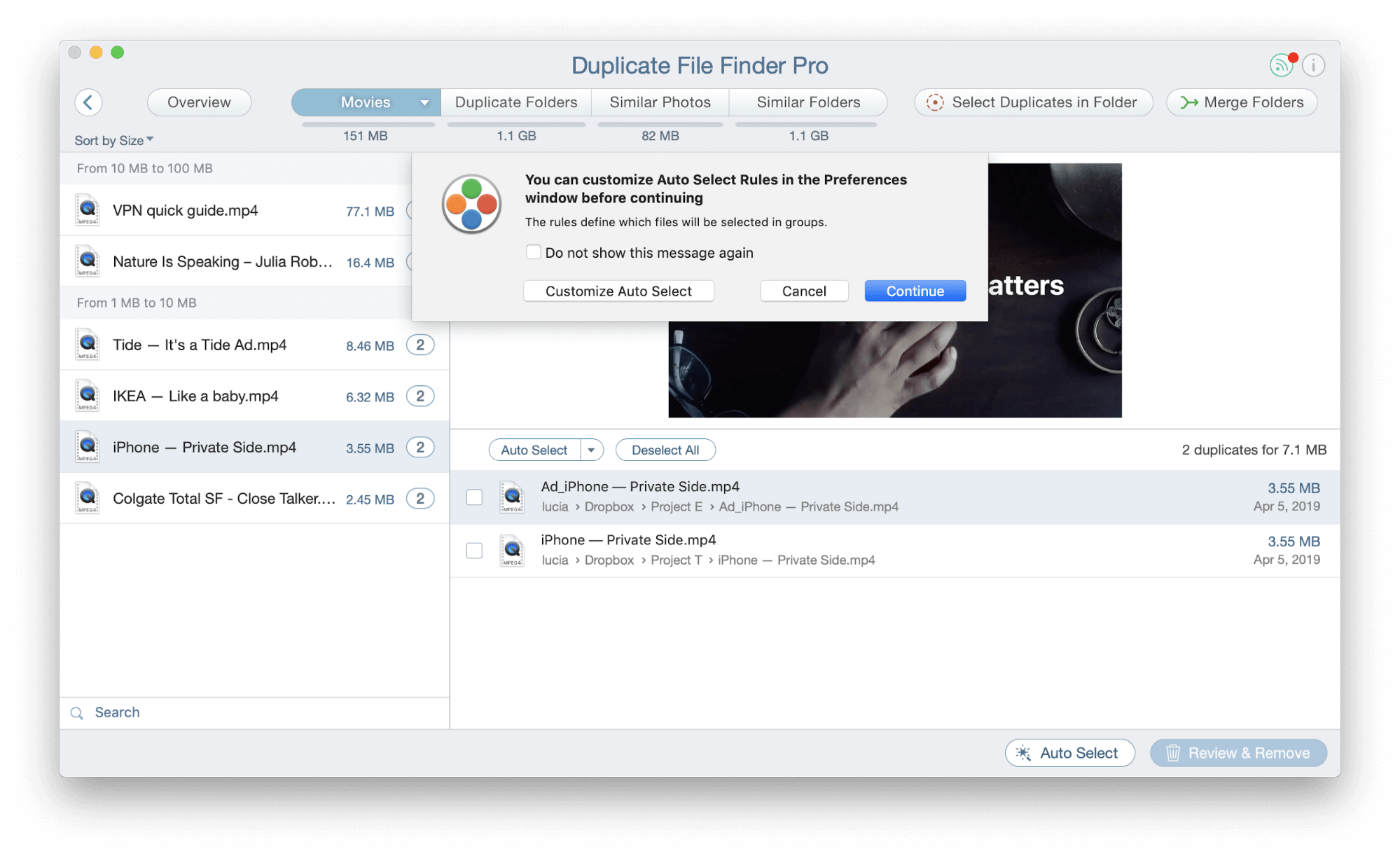Select the checkbox for Ad_iPhone — Private Side.mp4
Image resolution: width=1400 pixels, height=856 pixels.
point(474,497)
